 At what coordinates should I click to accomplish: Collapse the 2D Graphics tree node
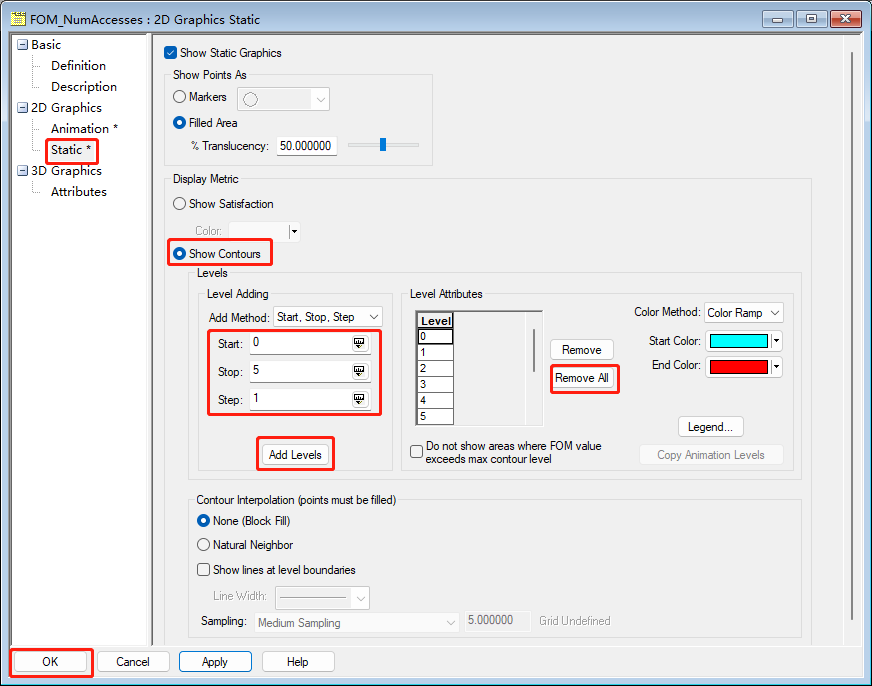(22, 108)
